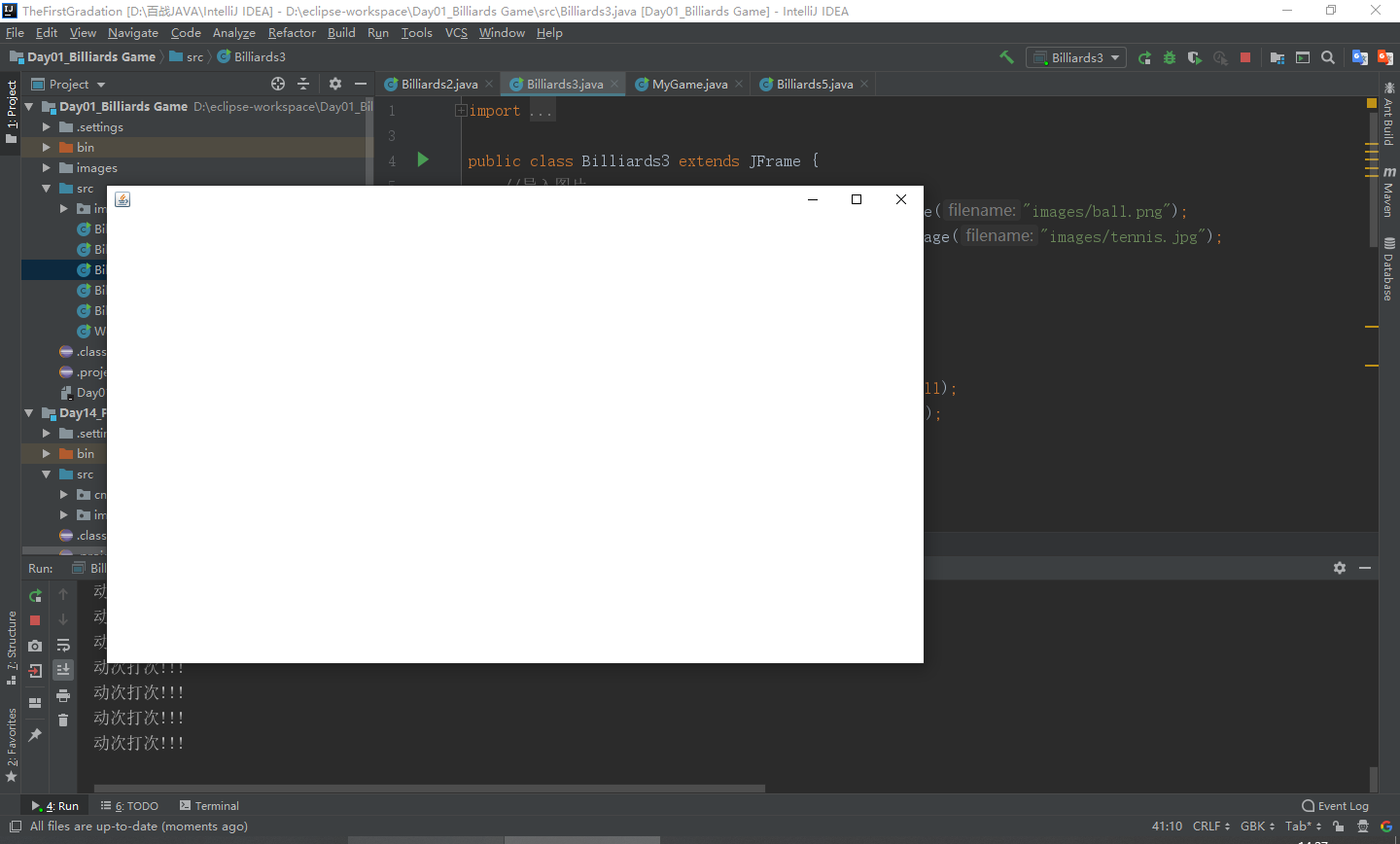Collapse Day01_Billiards Game project node
The height and width of the screenshot is (844, 1400).
click(29, 107)
